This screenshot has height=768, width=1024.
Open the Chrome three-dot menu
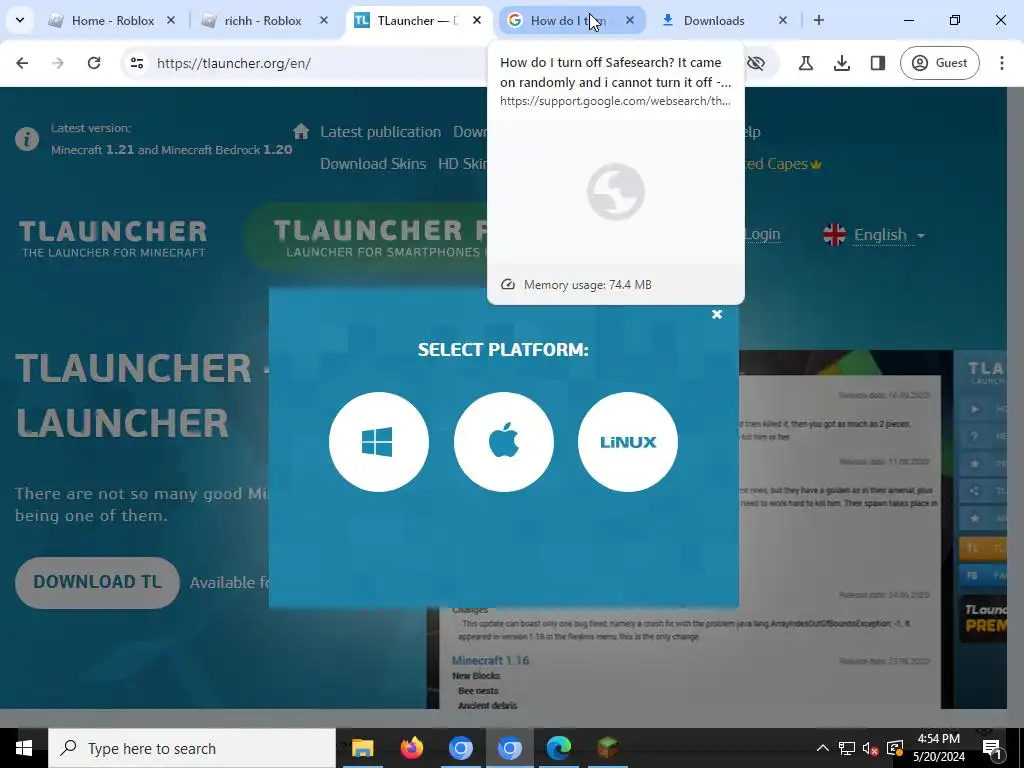coord(1001,63)
